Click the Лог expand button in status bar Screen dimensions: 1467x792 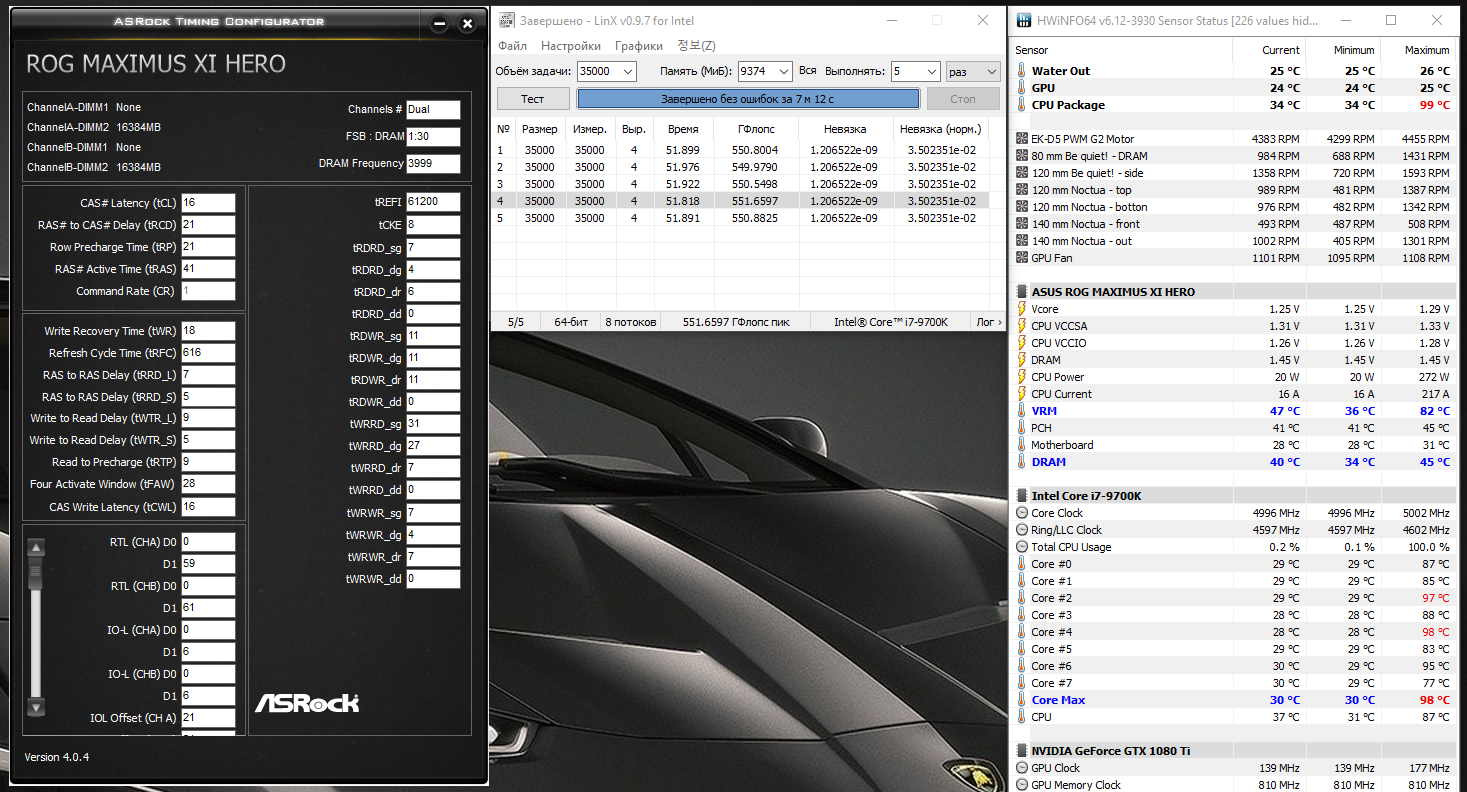click(990, 322)
